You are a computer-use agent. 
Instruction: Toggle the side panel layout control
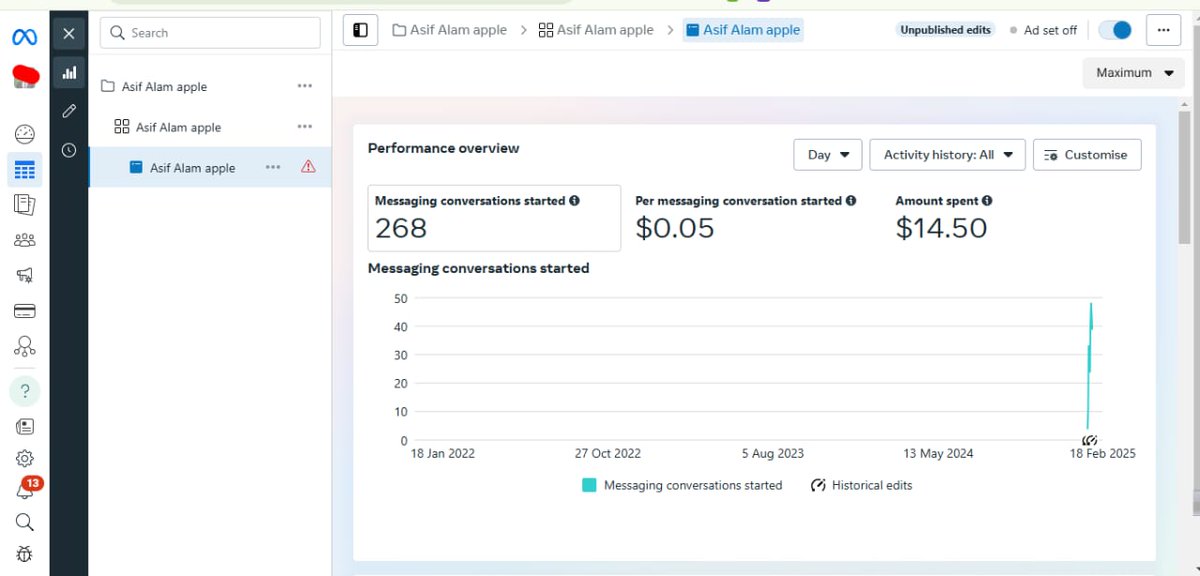click(x=360, y=30)
